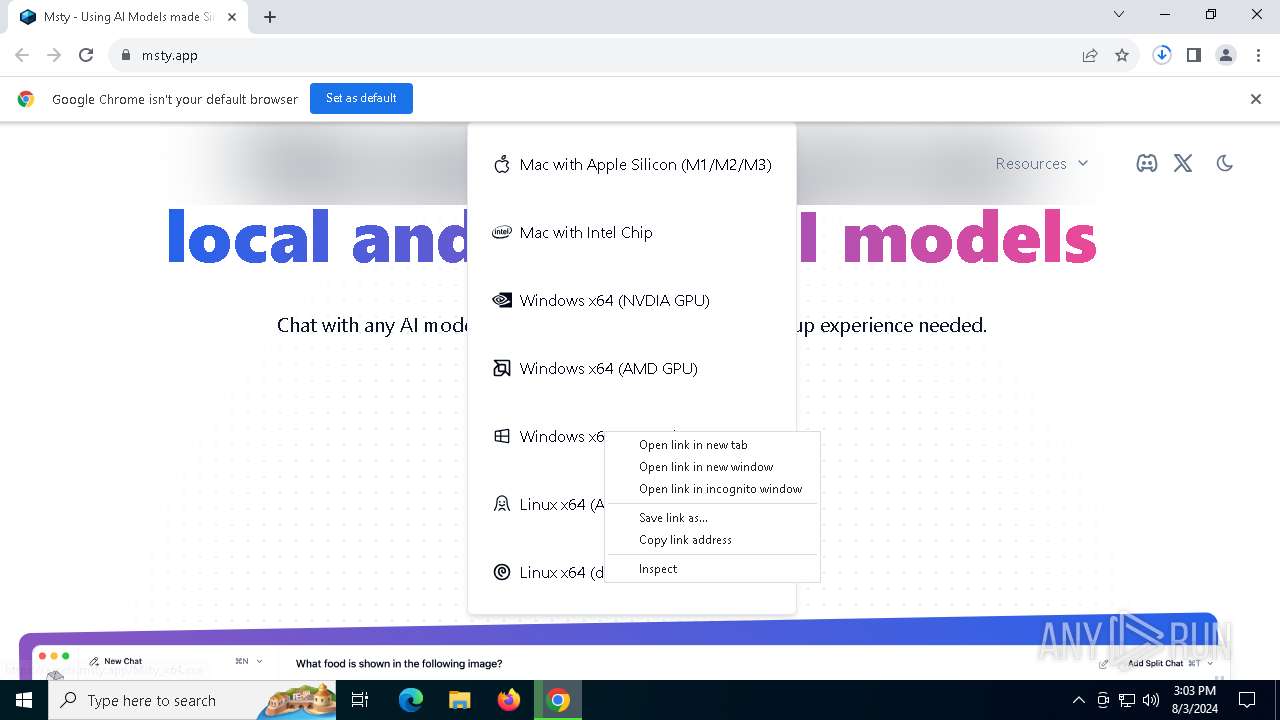Viewport: 1280px width, 720px height.
Task: Select Save link as... menu entry
Action: coord(712,518)
